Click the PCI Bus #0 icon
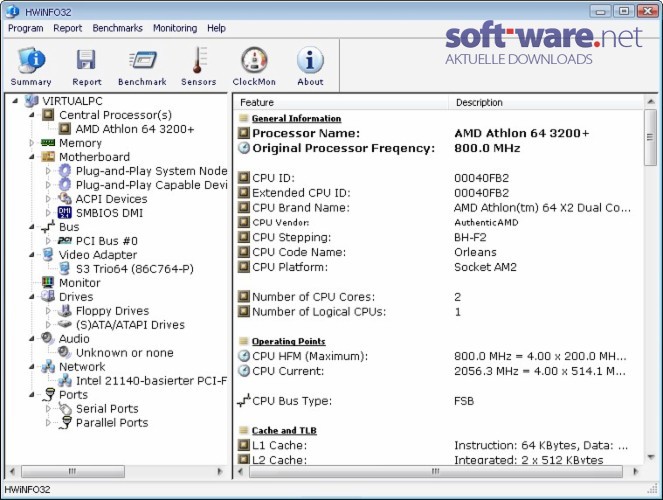The image size is (663, 500). (x=65, y=240)
